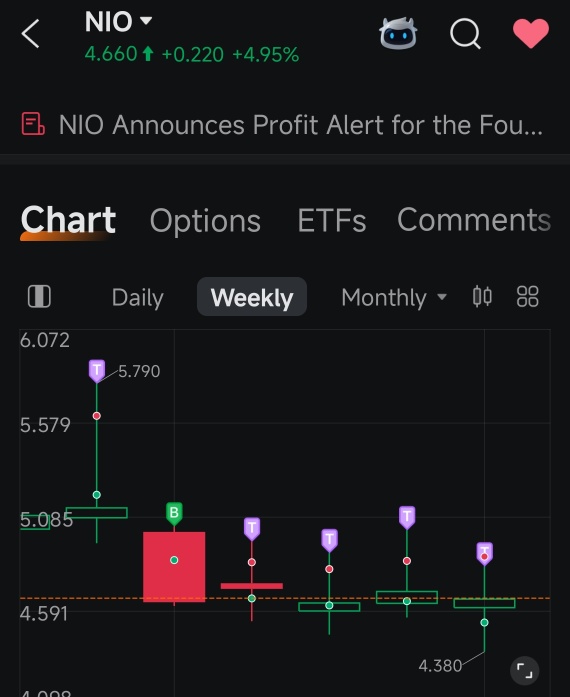Toggle the split panel view icon
This screenshot has width=570, height=697.
coord(39,296)
